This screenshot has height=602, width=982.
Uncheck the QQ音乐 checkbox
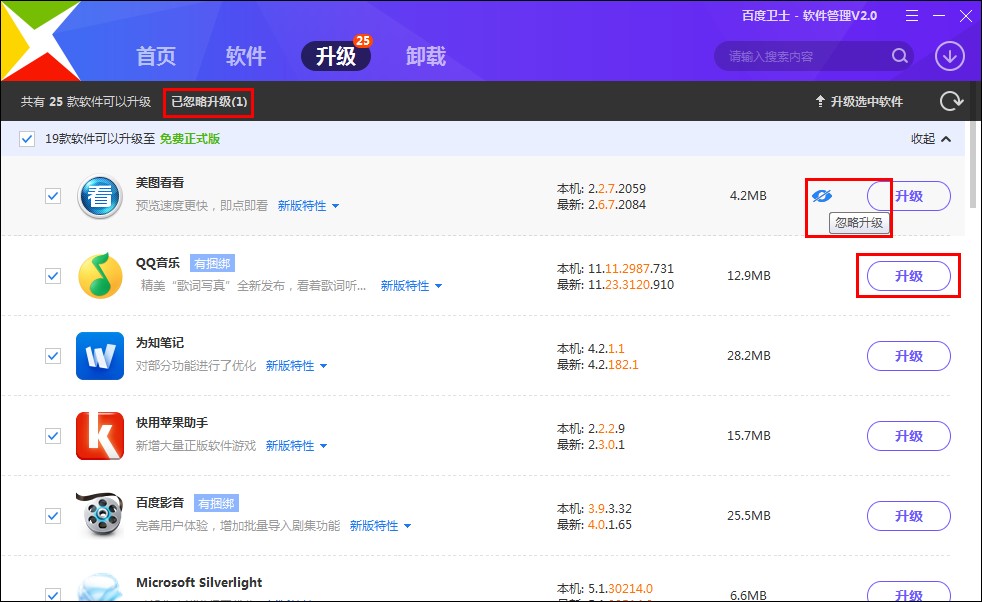53,276
